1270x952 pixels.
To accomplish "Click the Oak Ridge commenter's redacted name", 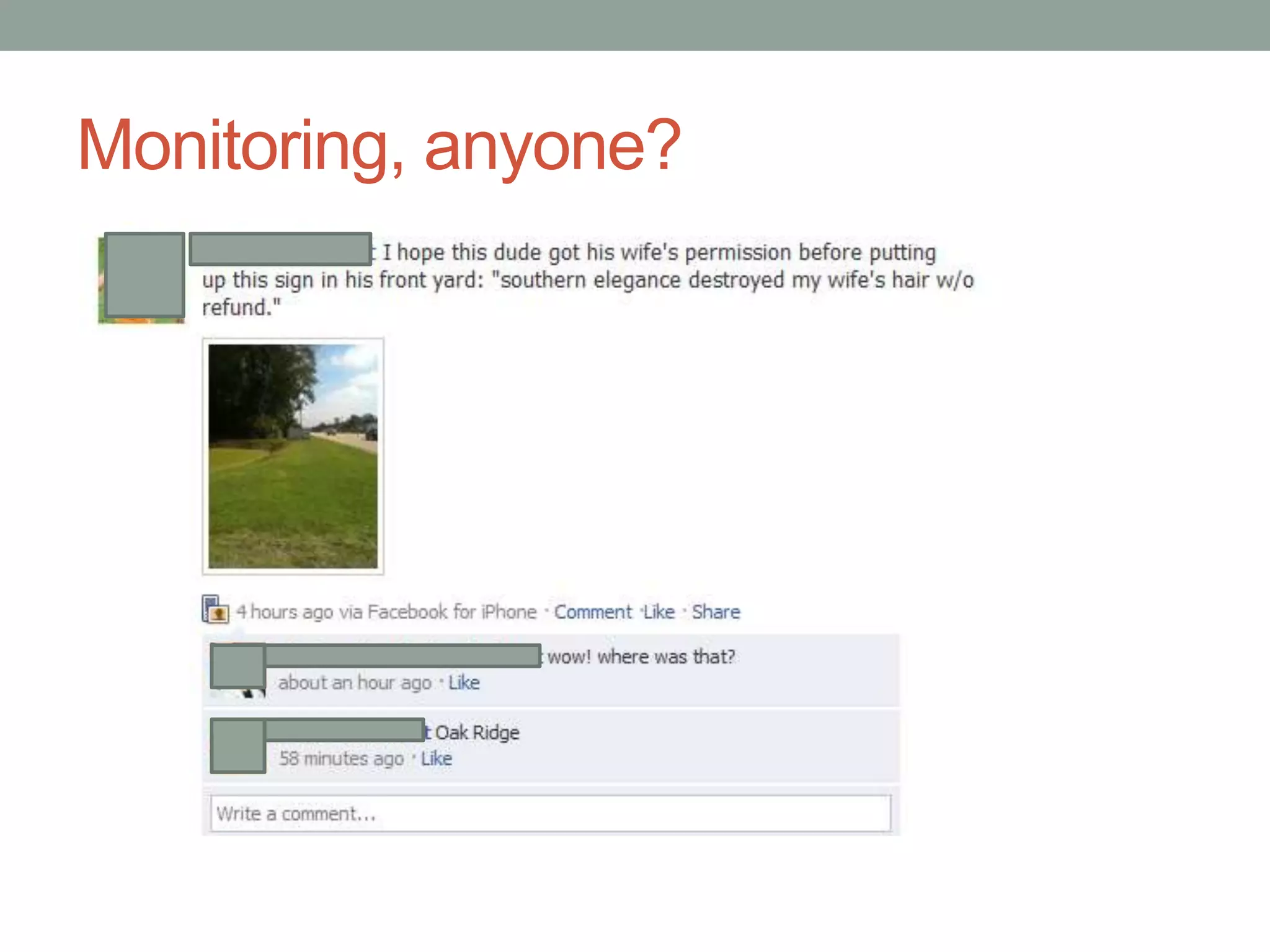I will point(345,729).
